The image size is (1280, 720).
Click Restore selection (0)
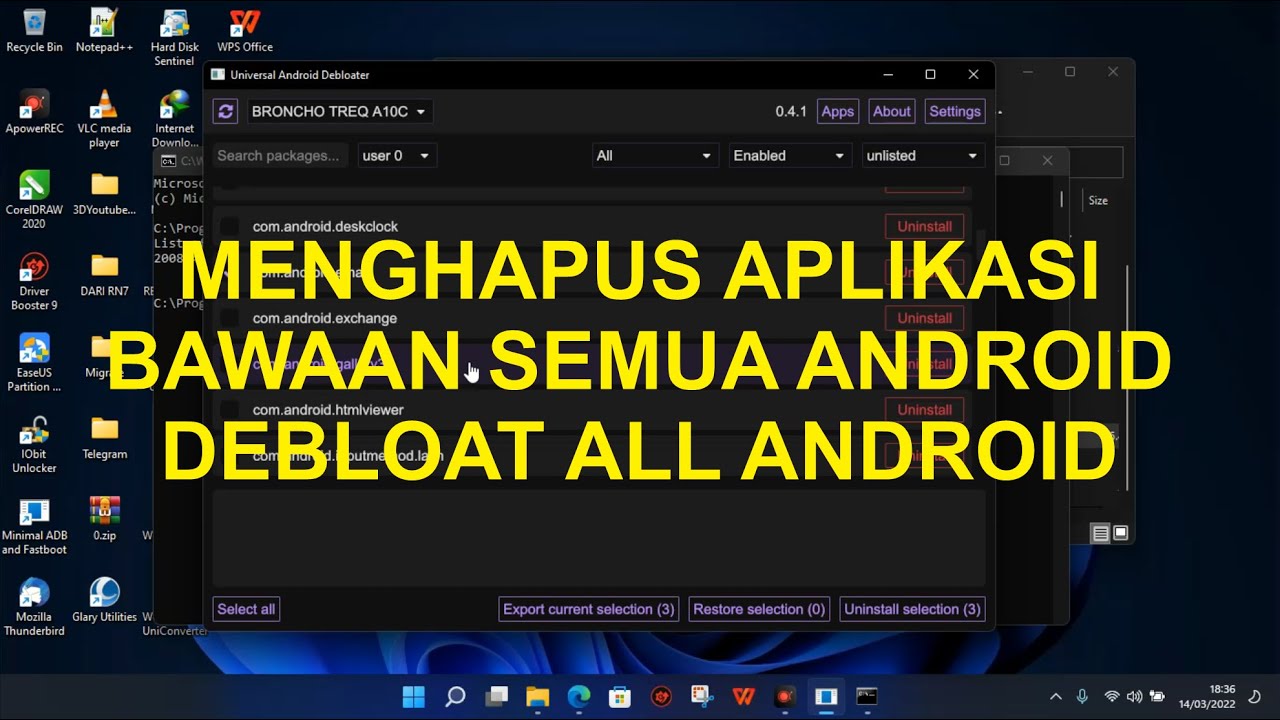[x=759, y=609]
